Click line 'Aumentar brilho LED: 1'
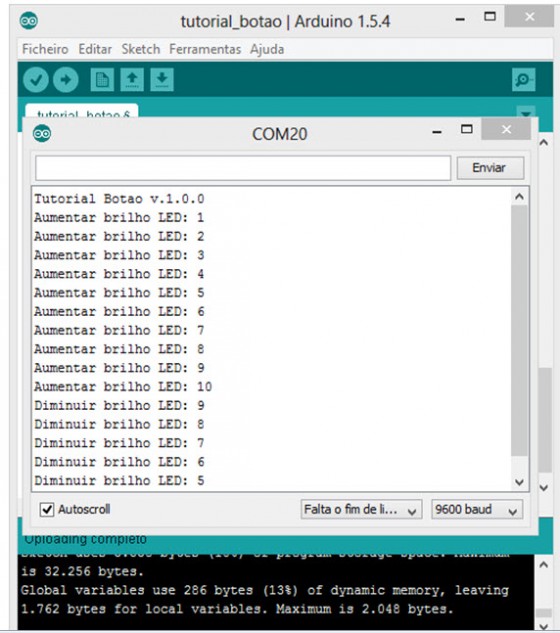 [119, 218]
